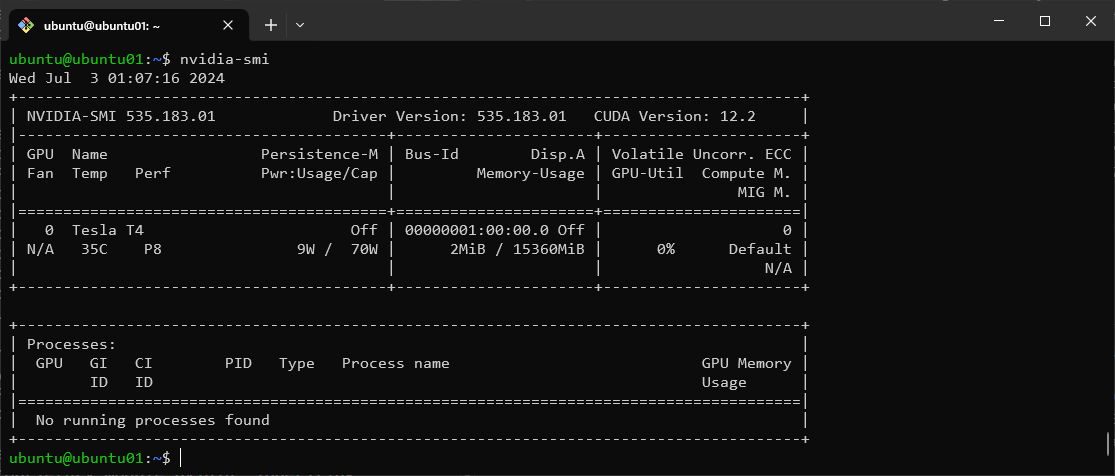Image resolution: width=1115 pixels, height=476 pixels.
Task: Click the Git Bash tab icon
Action: 26,25
